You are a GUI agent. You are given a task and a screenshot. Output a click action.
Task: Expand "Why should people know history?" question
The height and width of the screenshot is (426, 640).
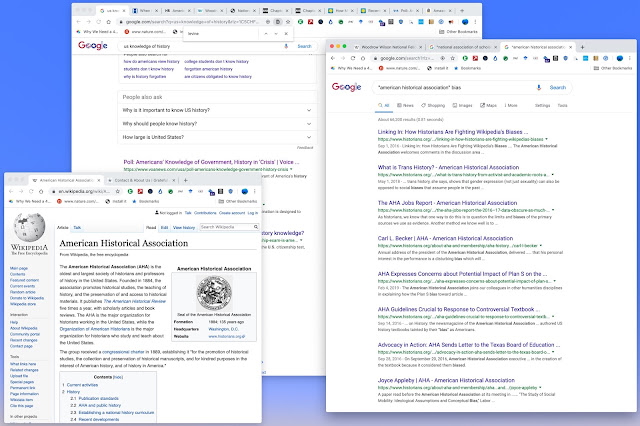point(217,124)
